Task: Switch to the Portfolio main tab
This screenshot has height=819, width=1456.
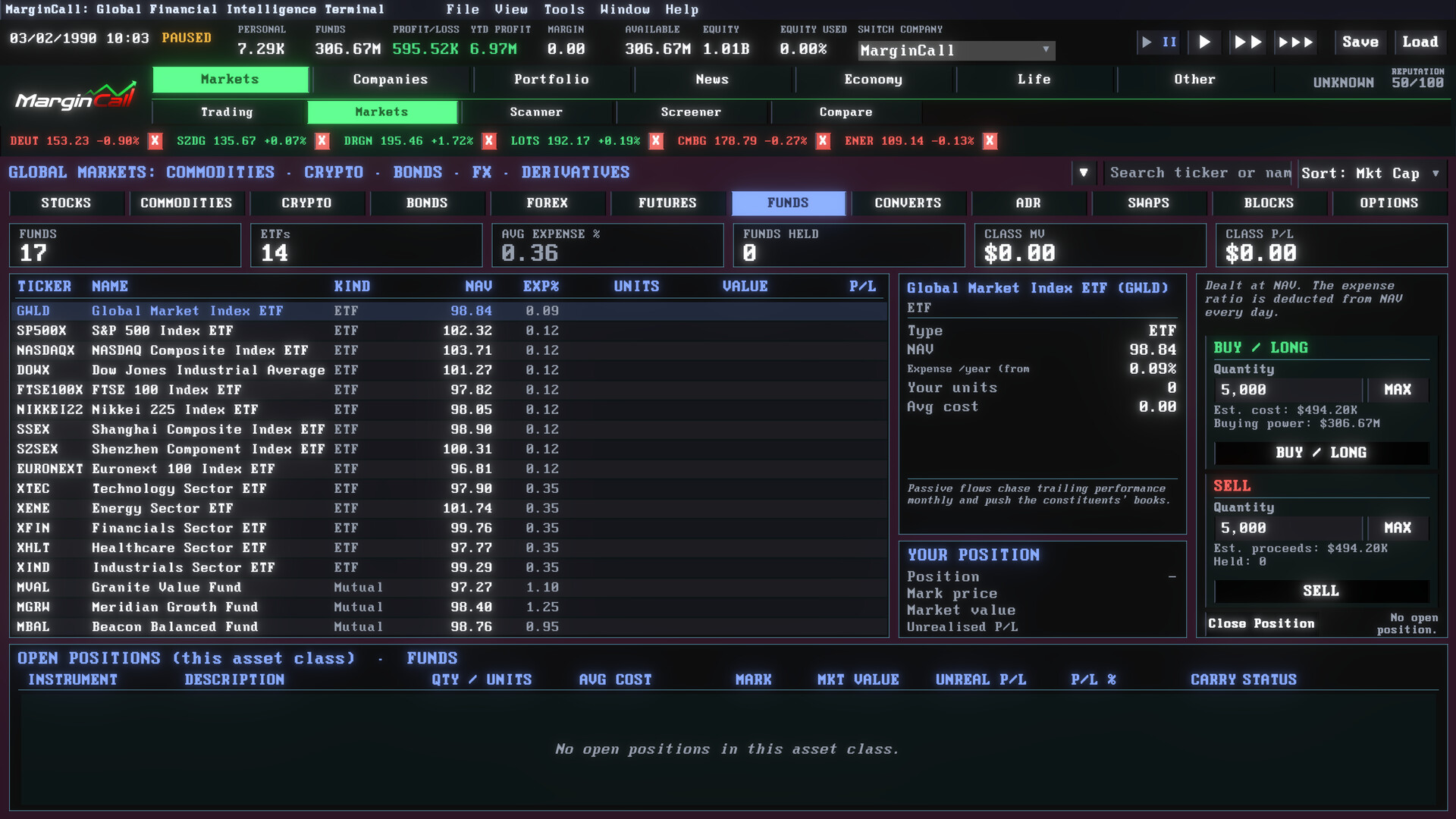Action: point(551,80)
